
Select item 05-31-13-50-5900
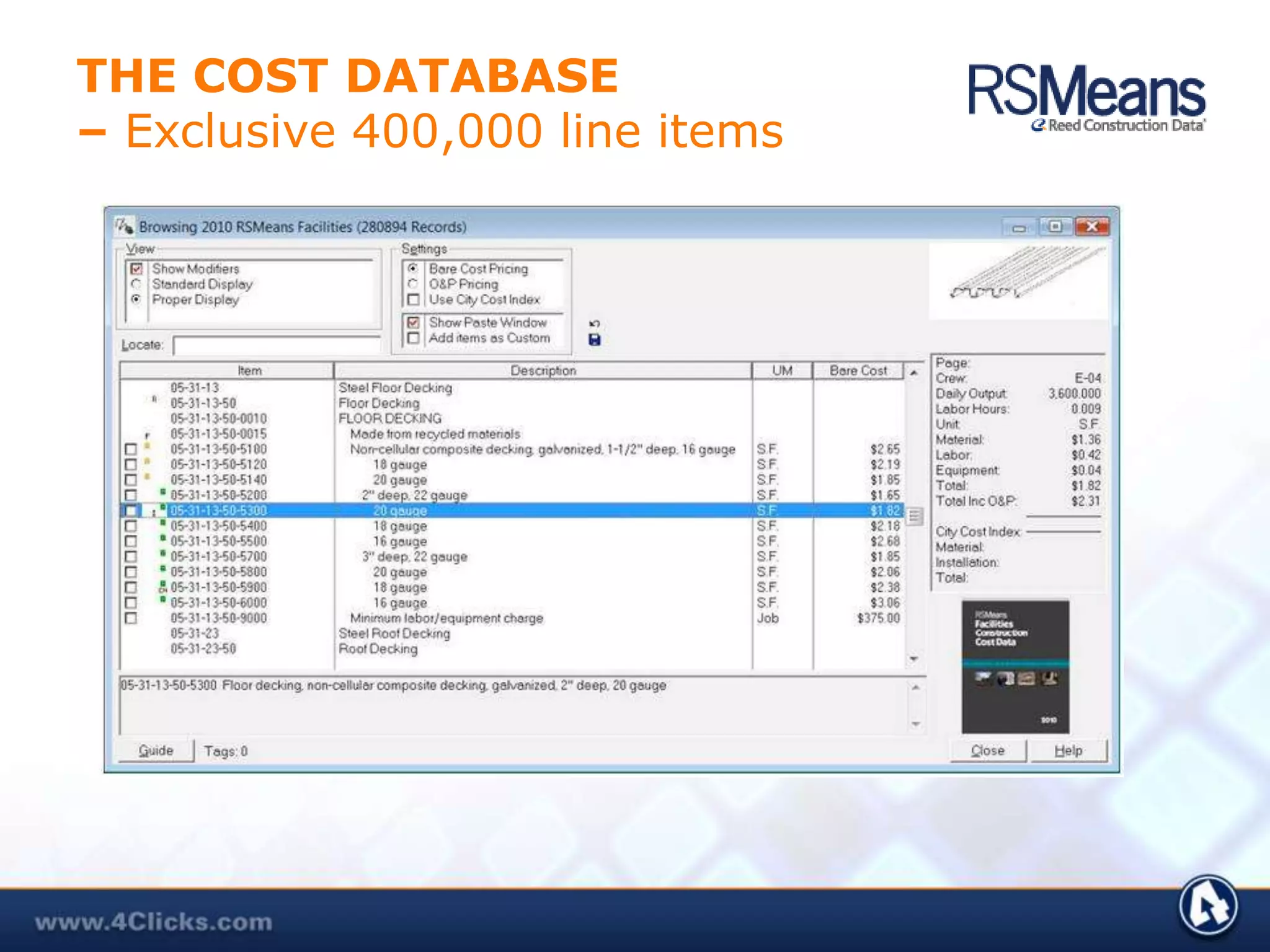(512, 587)
